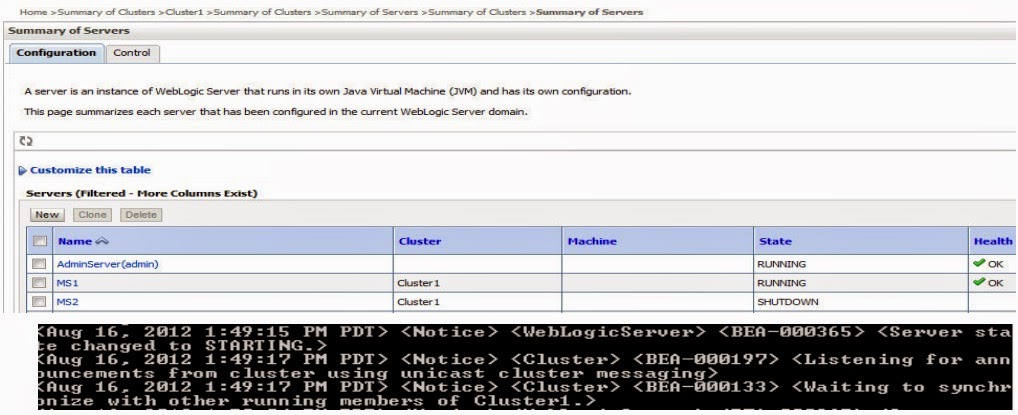The width and height of the screenshot is (1018, 415).
Task: Sort table by Cluster column header
Action: point(419,241)
